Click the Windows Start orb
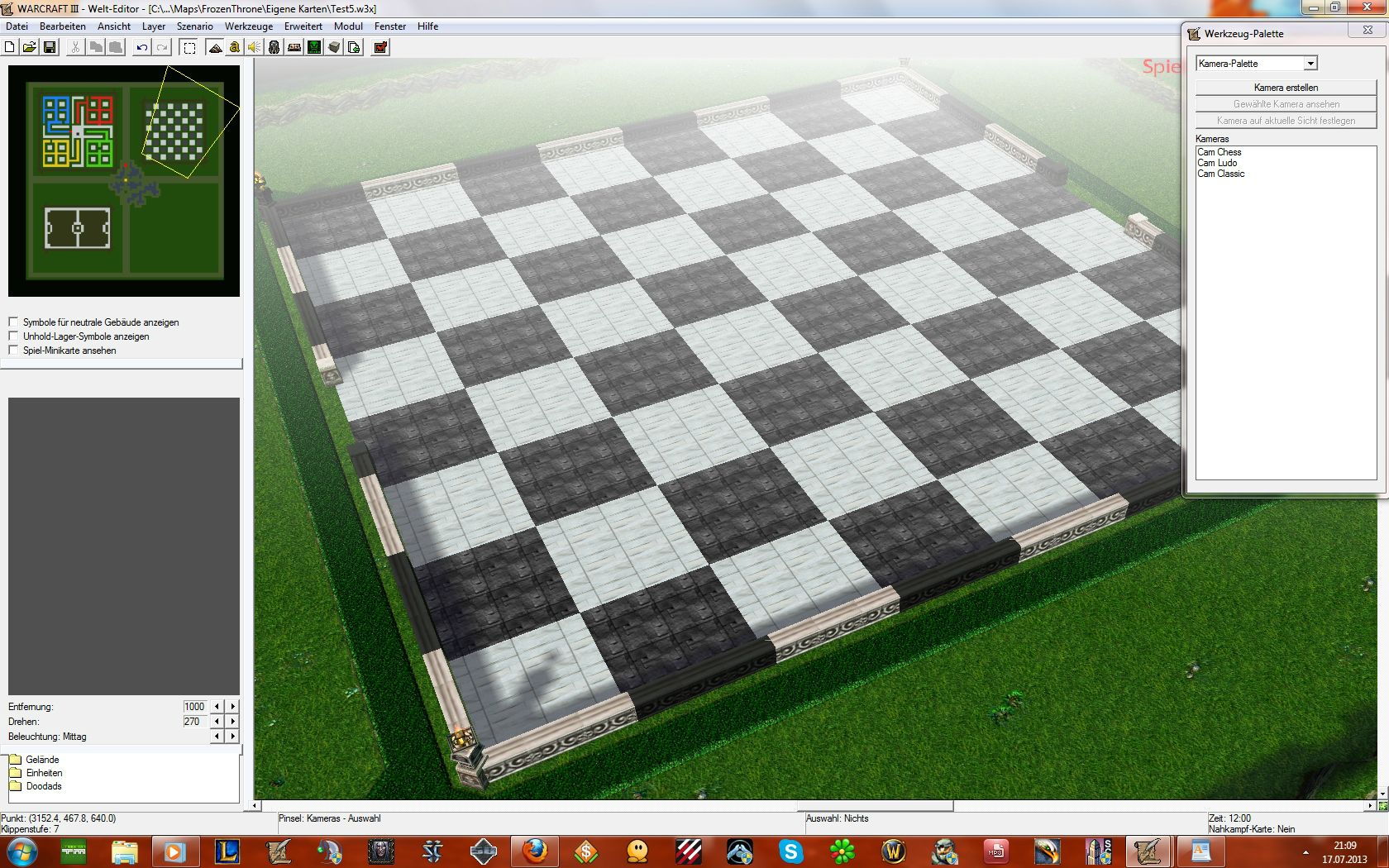The width and height of the screenshot is (1389, 868). tap(21, 851)
